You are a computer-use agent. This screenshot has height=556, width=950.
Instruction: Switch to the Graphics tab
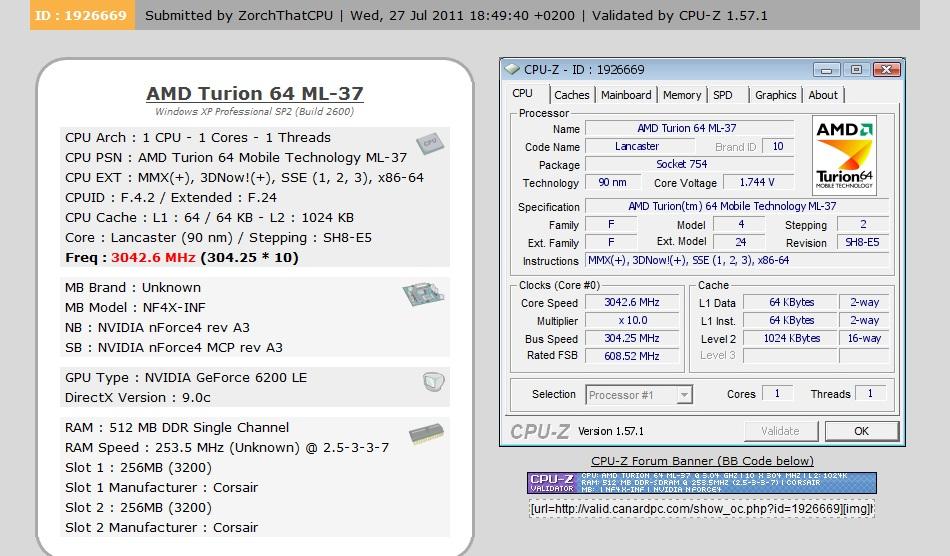tap(776, 95)
